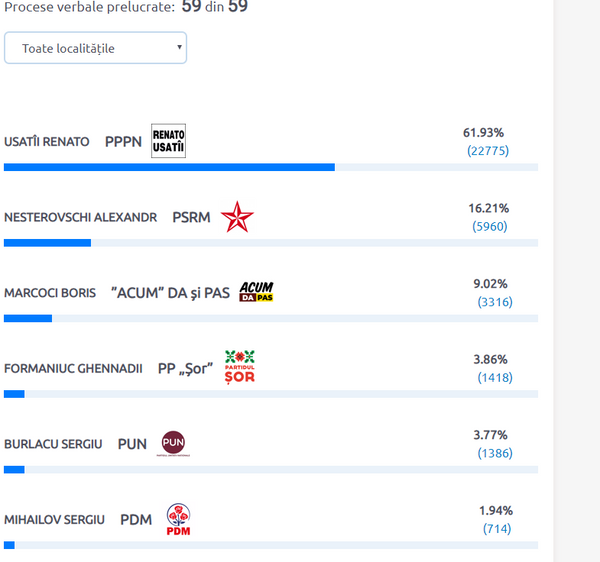Viewport: 600px width, 562px height.
Task: Select candidate name MARCOCI BORIS
Action: tap(50, 293)
